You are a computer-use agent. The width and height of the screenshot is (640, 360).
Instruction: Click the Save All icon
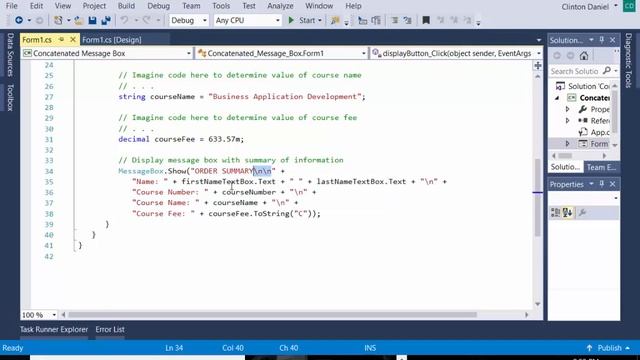pos(106,20)
